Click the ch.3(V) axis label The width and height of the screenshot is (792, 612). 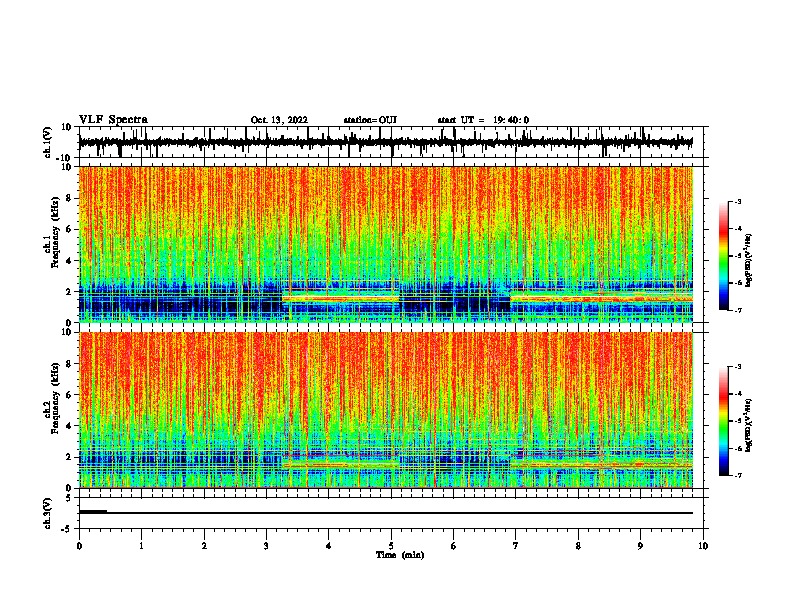[48, 513]
